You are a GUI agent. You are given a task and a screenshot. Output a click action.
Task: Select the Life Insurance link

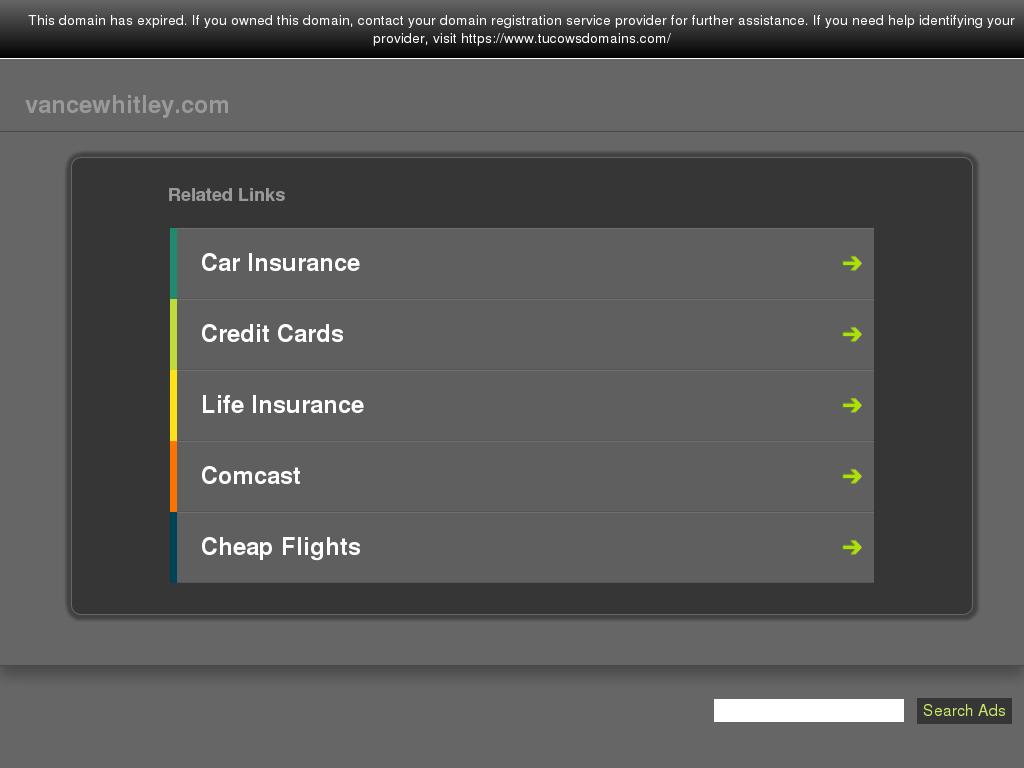tap(282, 405)
